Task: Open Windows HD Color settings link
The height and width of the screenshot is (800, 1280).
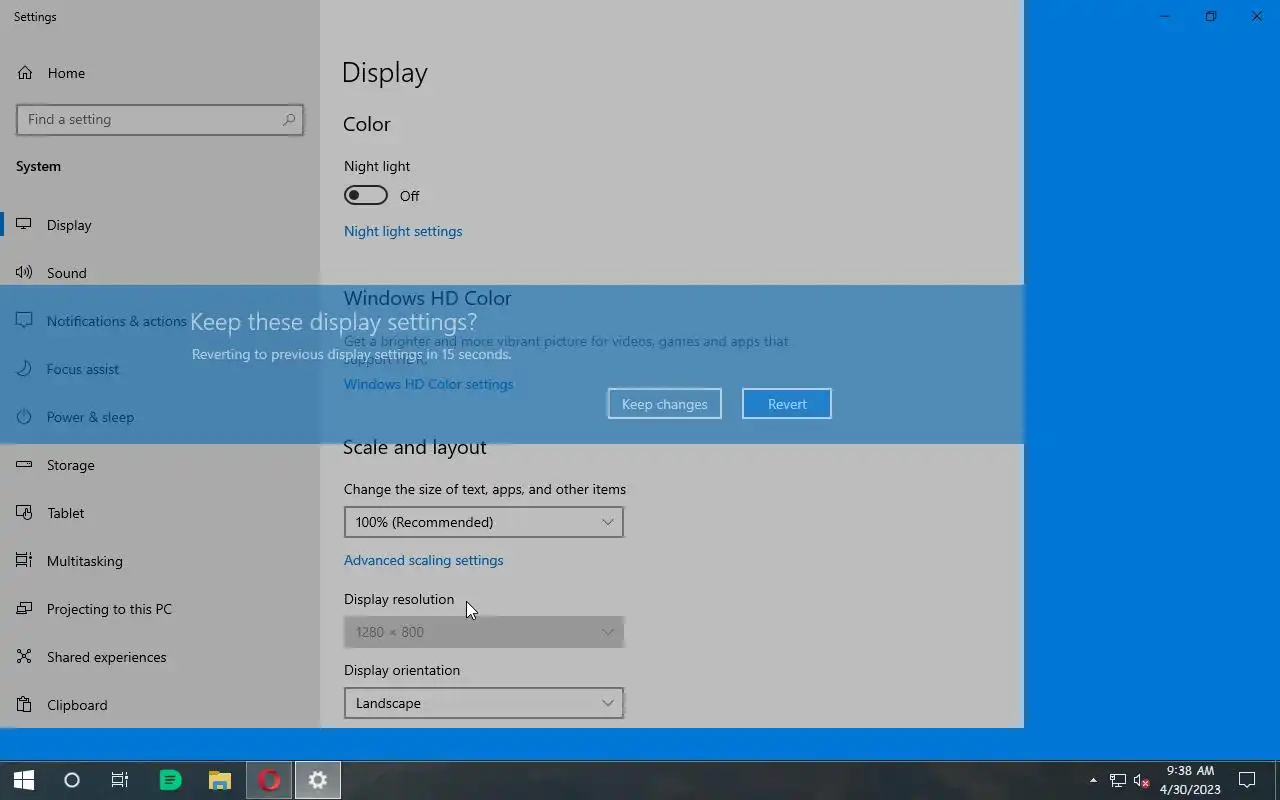Action: point(428,384)
